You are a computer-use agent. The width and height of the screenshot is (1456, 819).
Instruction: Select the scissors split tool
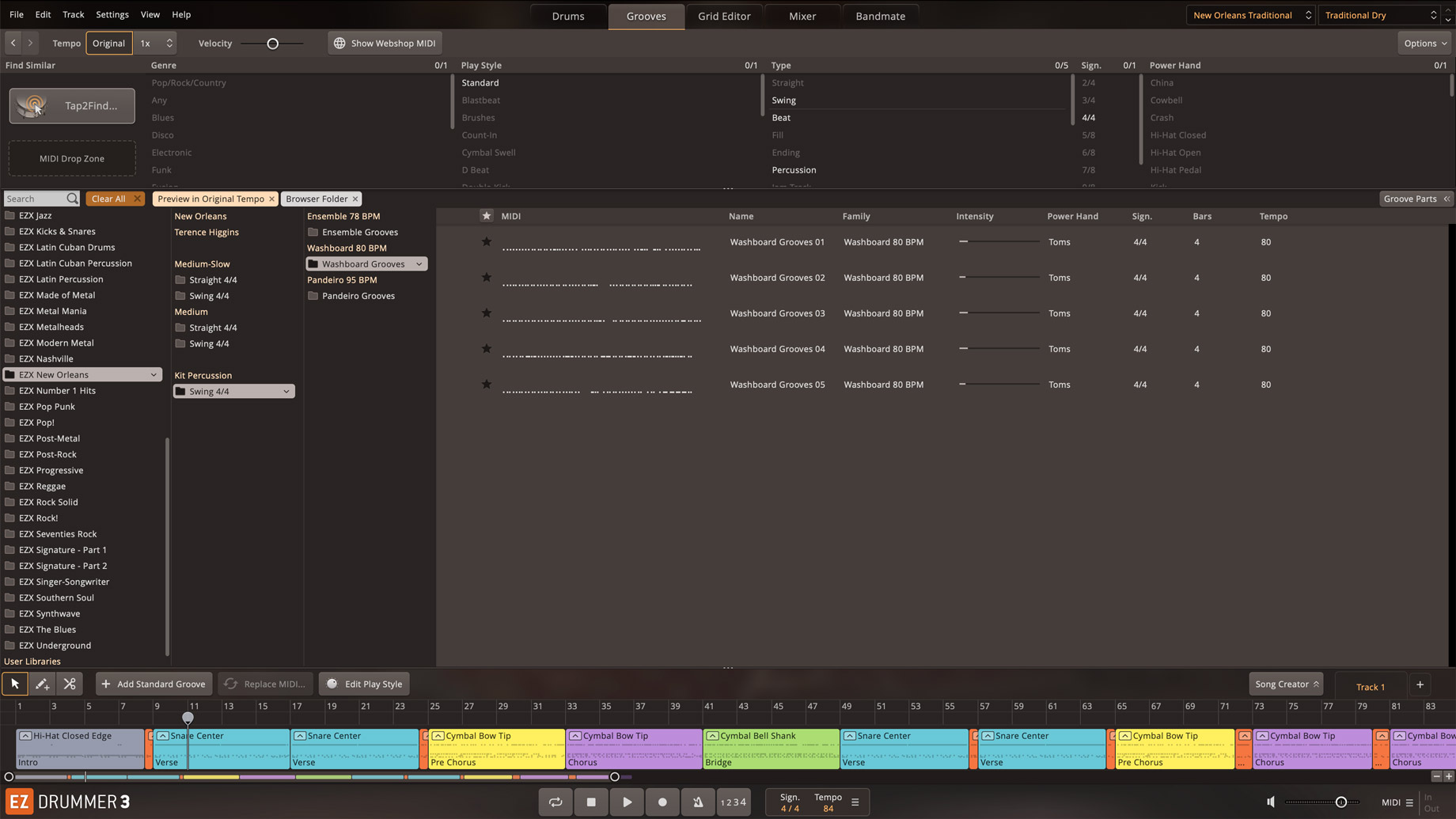pyautogui.click(x=70, y=684)
